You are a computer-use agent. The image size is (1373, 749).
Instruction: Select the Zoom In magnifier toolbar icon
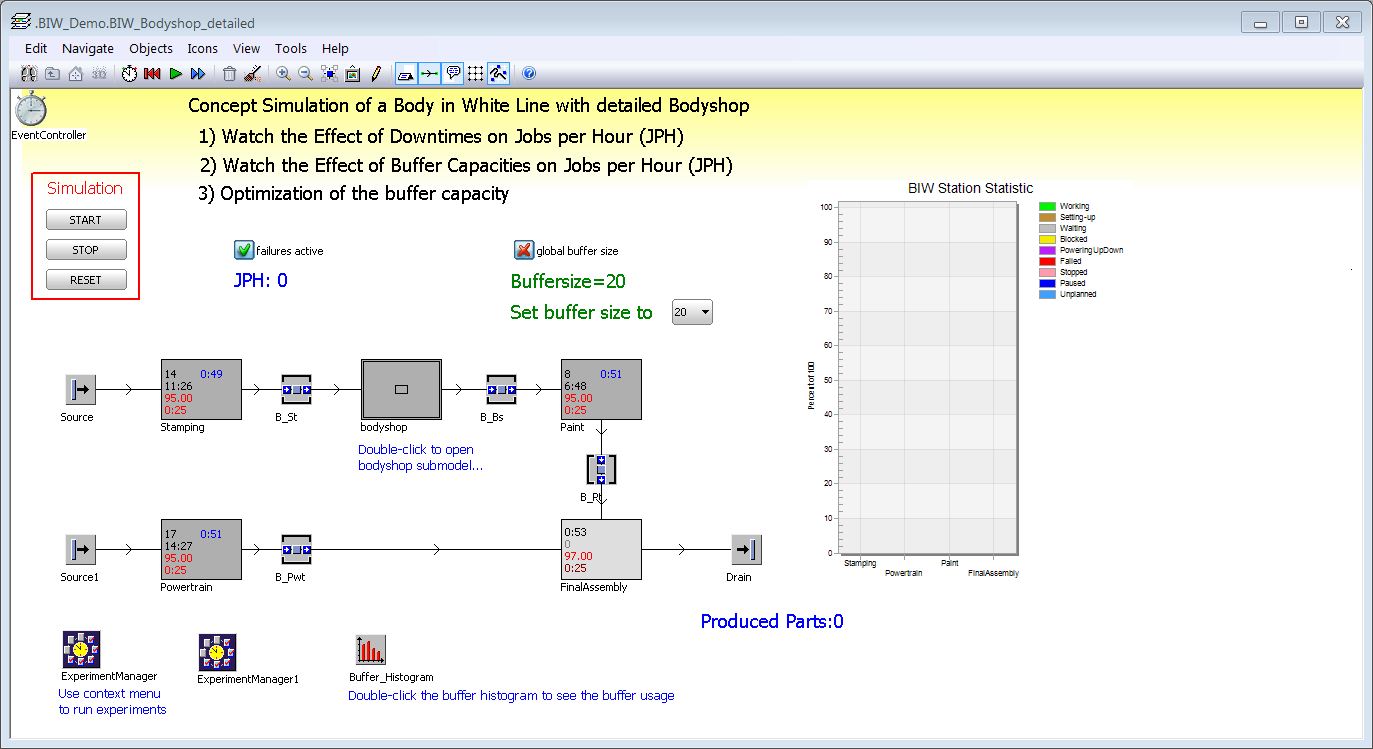coord(283,72)
